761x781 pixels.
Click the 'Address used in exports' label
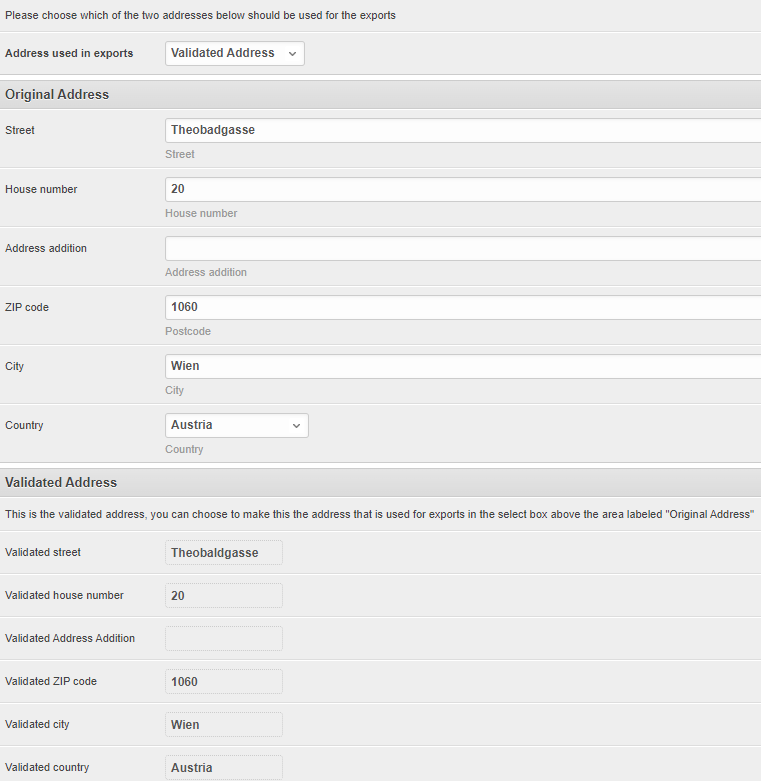[x=69, y=53]
